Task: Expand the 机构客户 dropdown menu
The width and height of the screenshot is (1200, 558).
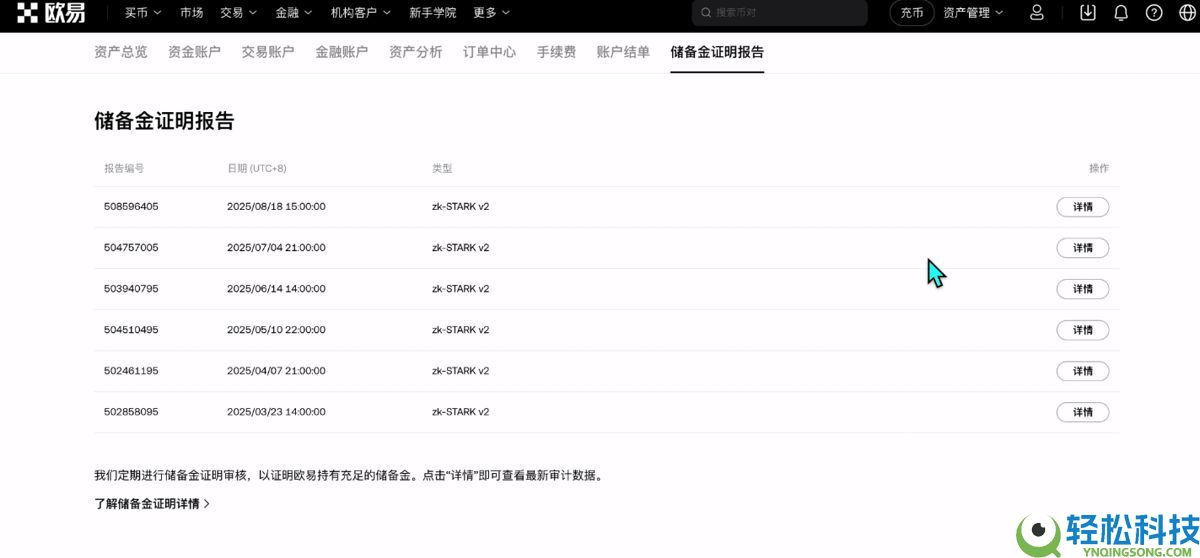Action: click(x=361, y=13)
